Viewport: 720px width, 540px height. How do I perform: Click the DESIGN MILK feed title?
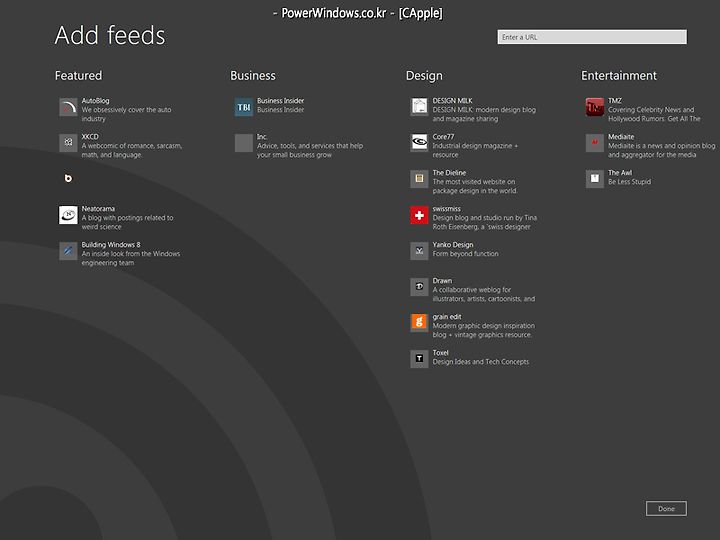452,101
